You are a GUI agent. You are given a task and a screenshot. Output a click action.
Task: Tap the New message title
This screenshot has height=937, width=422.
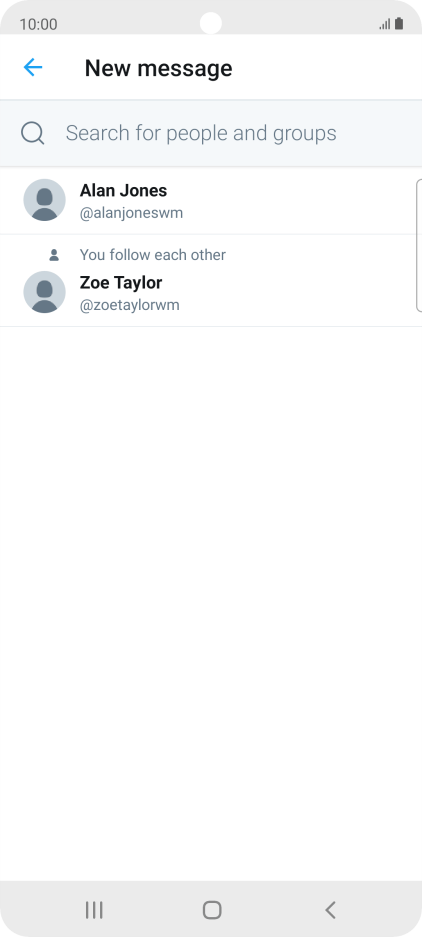pos(158,68)
